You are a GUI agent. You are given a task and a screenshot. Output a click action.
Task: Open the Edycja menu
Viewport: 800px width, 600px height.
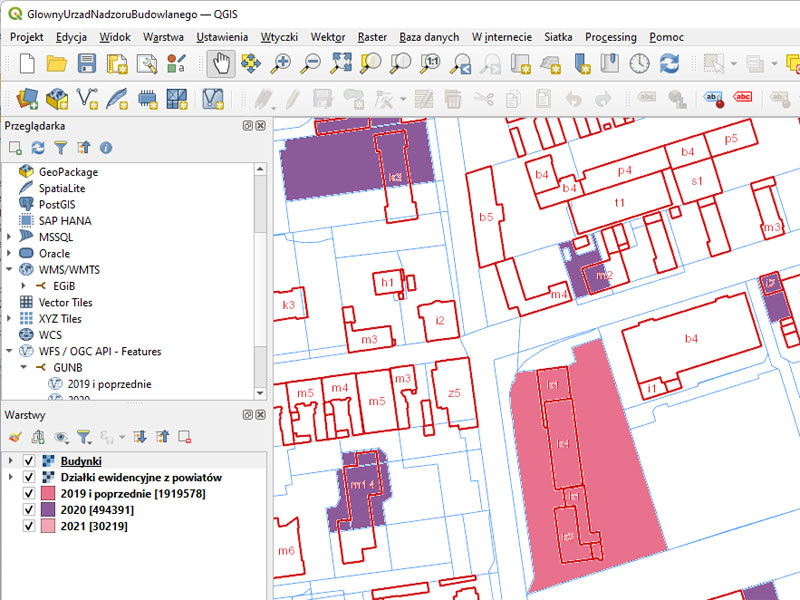71,37
